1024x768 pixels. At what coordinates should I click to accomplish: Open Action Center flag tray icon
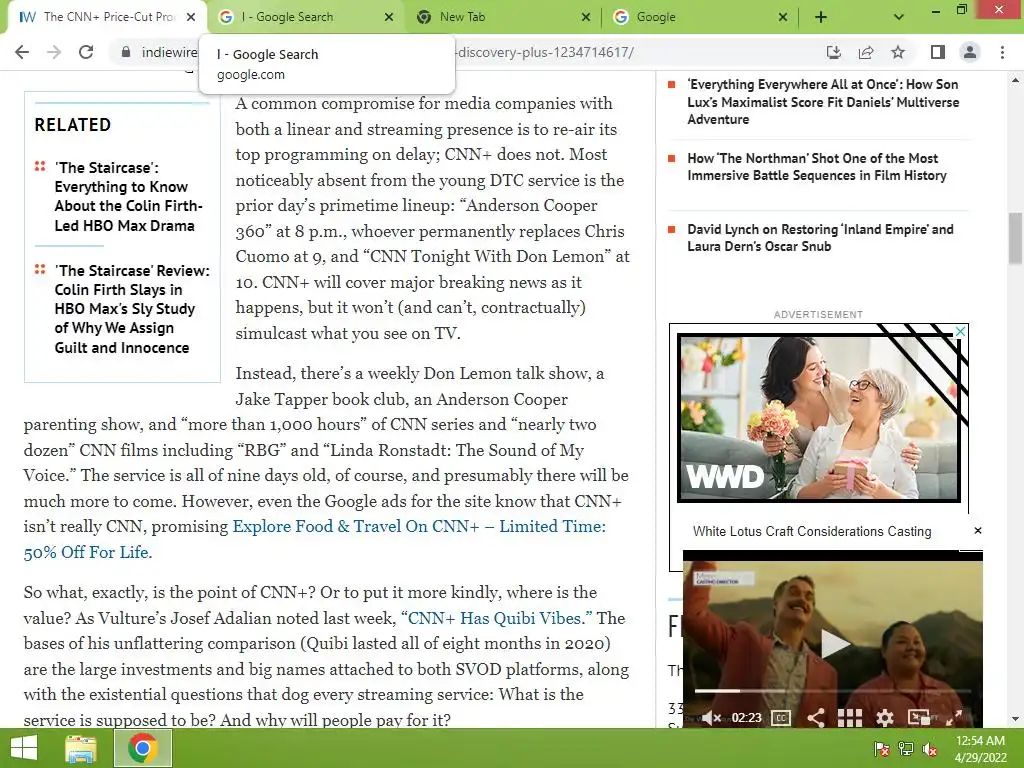(x=882, y=749)
